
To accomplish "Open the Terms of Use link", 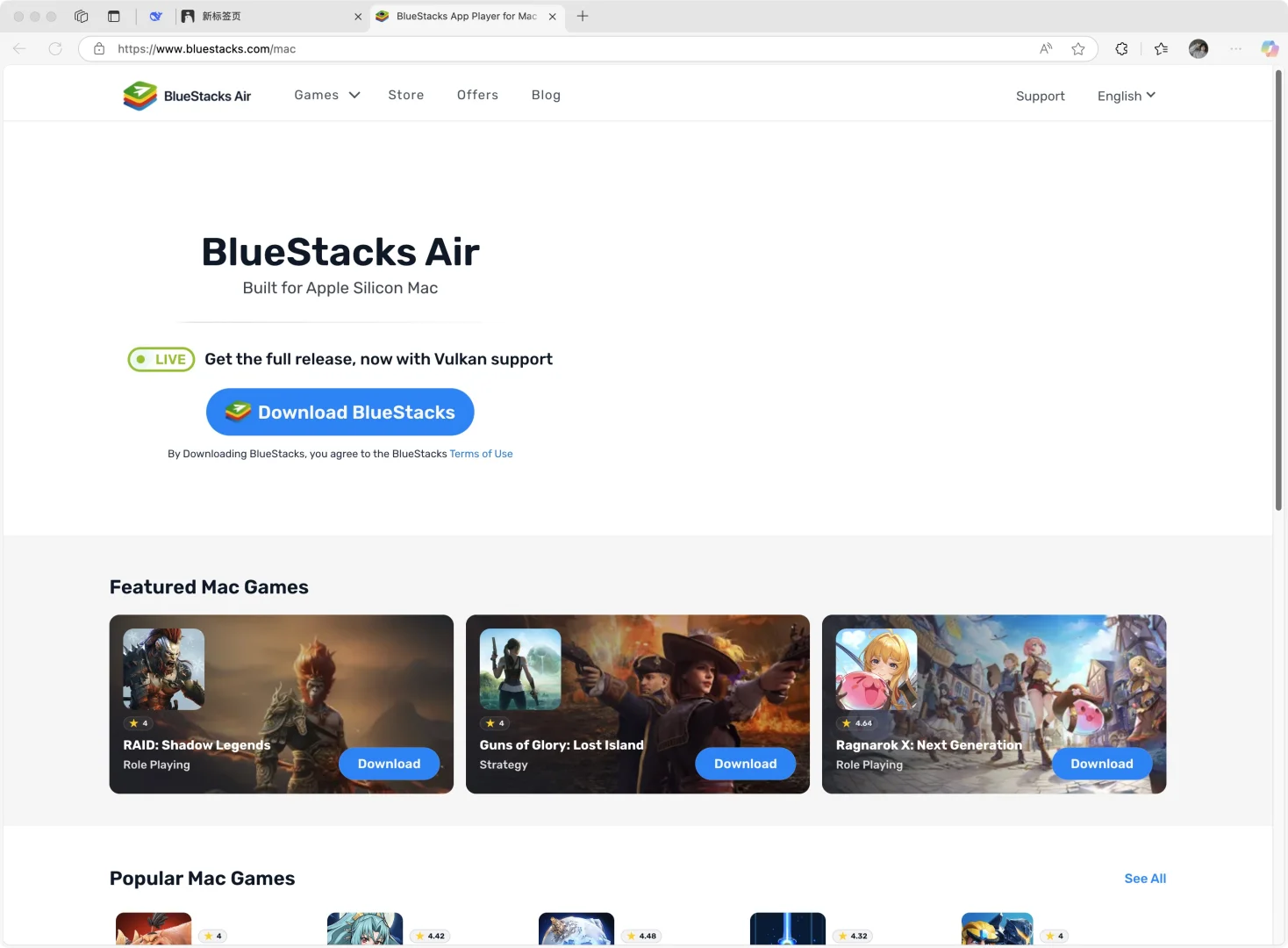I will [x=481, y=454].
